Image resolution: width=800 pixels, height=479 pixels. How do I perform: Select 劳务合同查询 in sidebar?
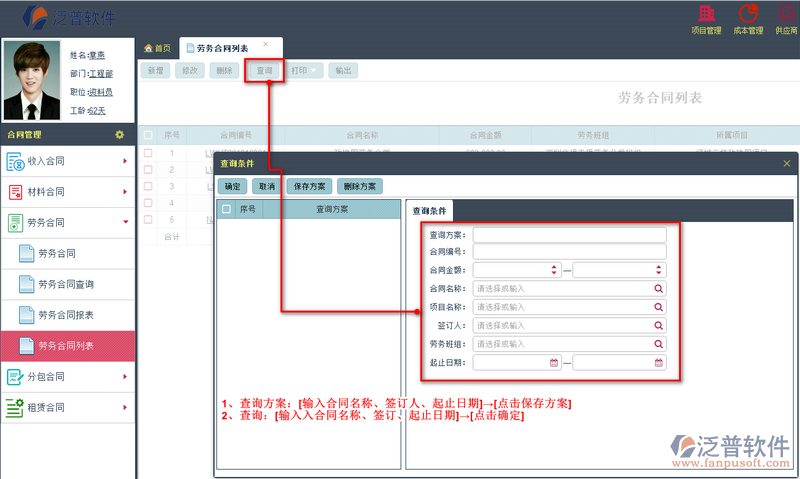coord(66,285)
